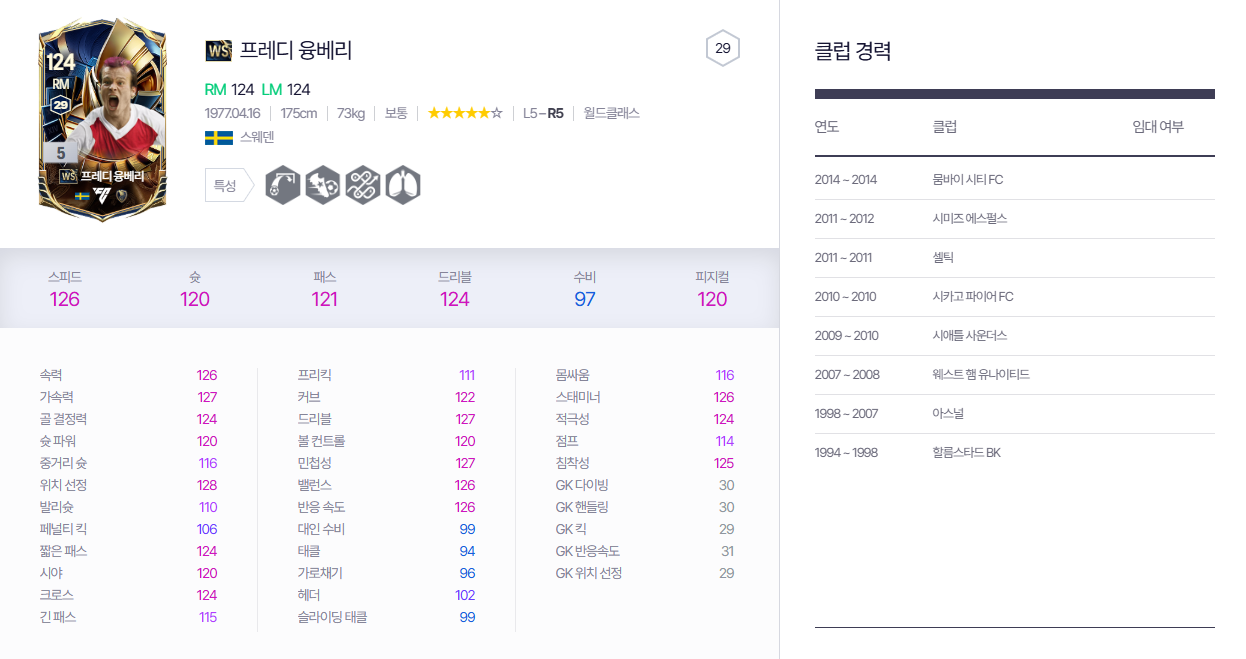
Task: Click the 태클 value 94
Action: pos(467,551)
